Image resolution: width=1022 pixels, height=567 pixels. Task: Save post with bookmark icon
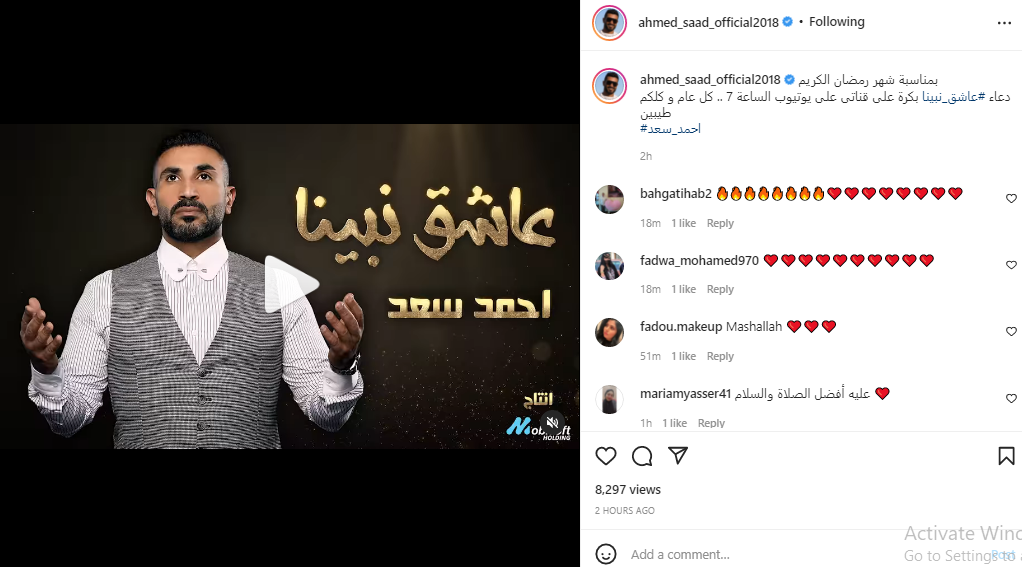click(1006, 456)
